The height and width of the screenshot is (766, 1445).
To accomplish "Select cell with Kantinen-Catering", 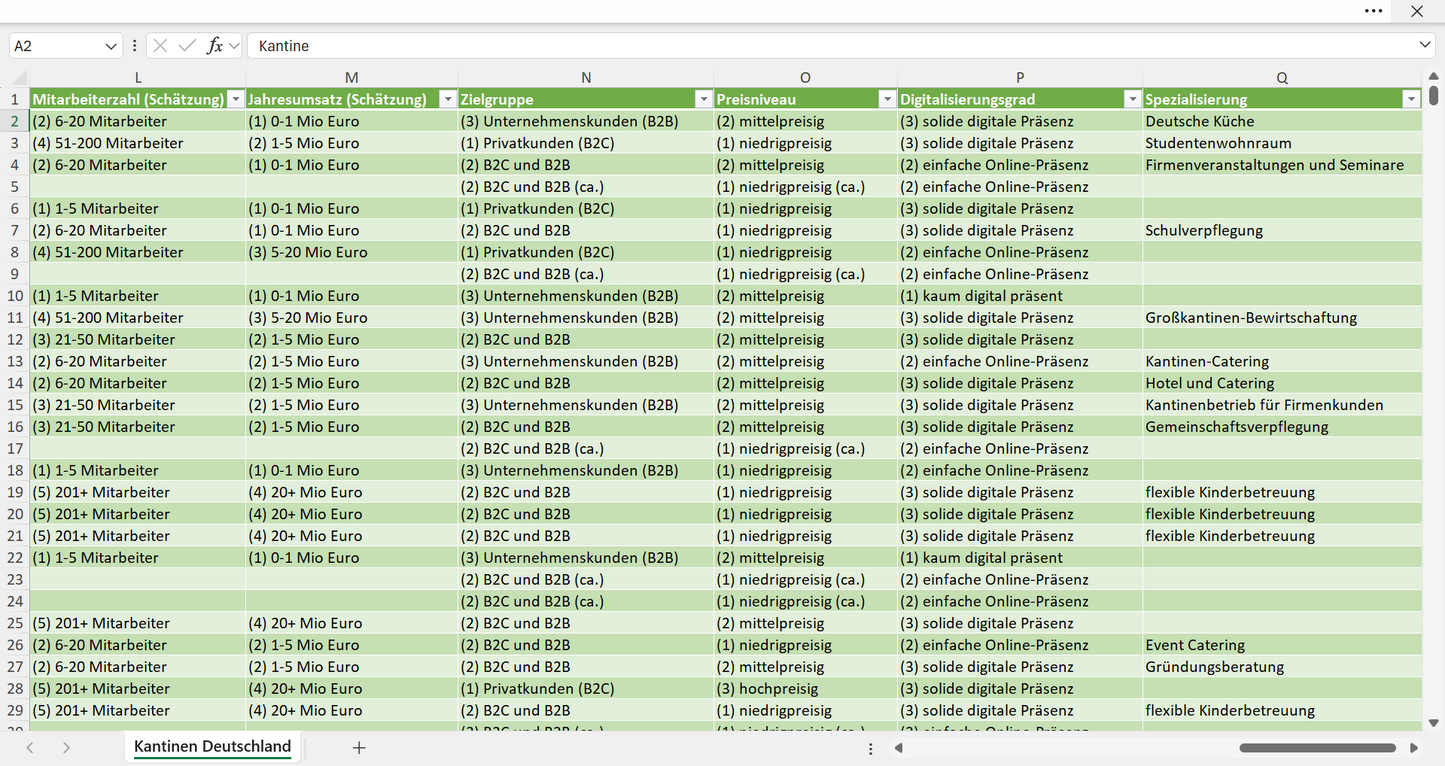I will tap(1282, 361).
